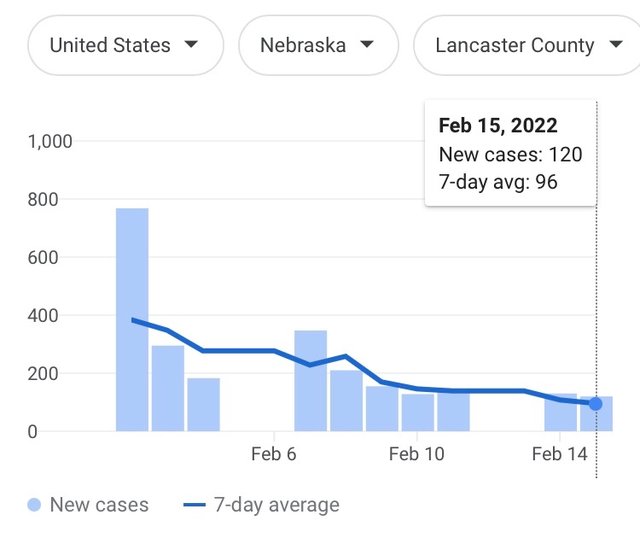Screen dimensions: 640x544
Task: Select the "New cases" legend text
Action: pyautogui.click(x=99, y=505)
